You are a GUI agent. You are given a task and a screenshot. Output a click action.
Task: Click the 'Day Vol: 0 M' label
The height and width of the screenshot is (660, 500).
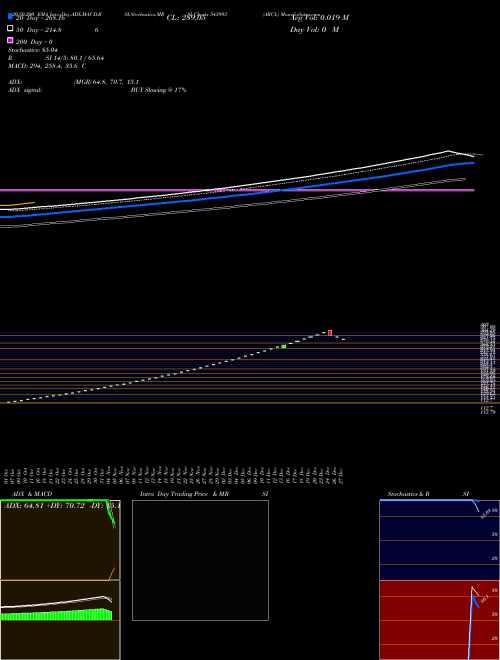[x=314, y=30]
